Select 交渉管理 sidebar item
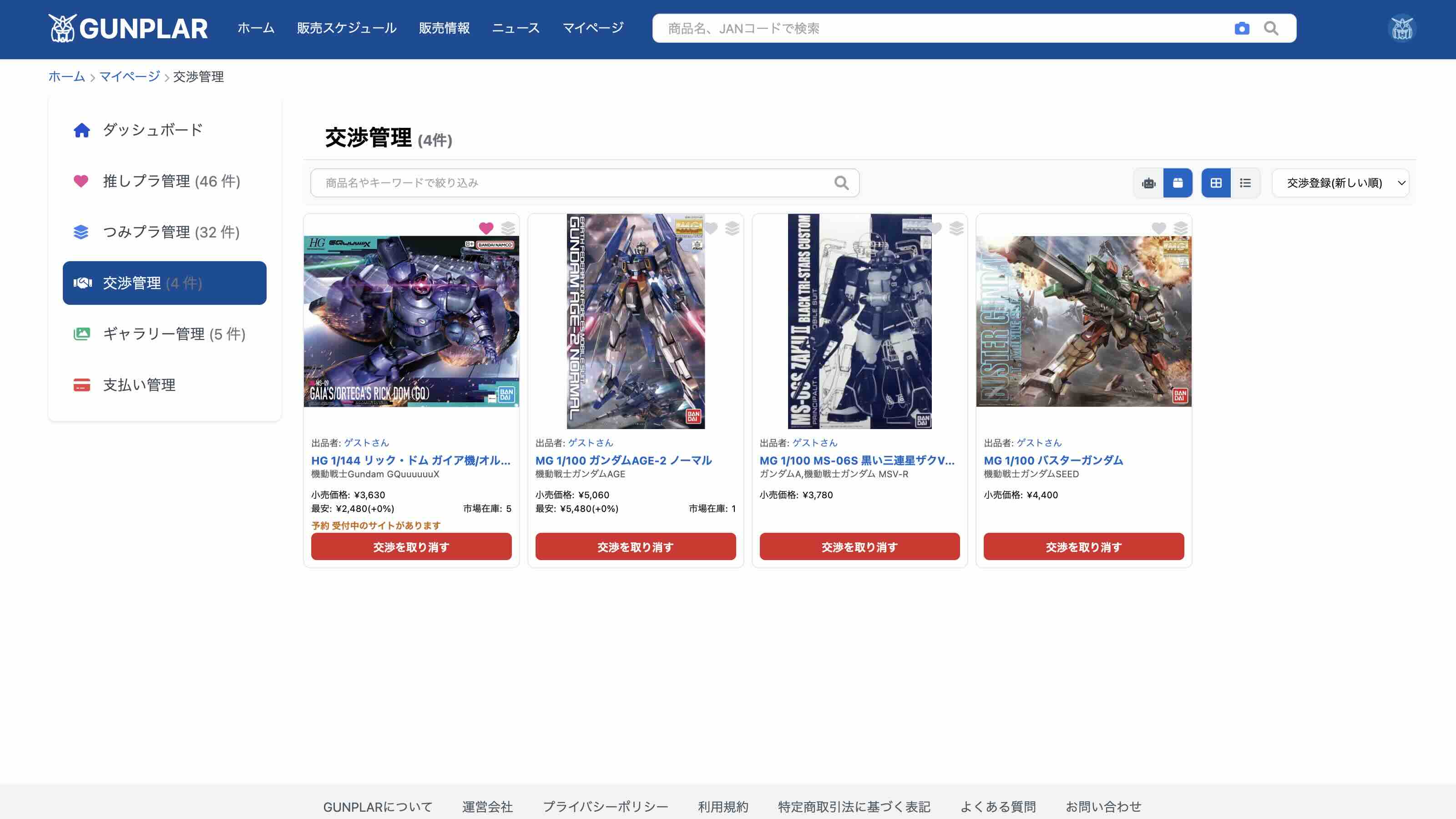 (164, 283)
